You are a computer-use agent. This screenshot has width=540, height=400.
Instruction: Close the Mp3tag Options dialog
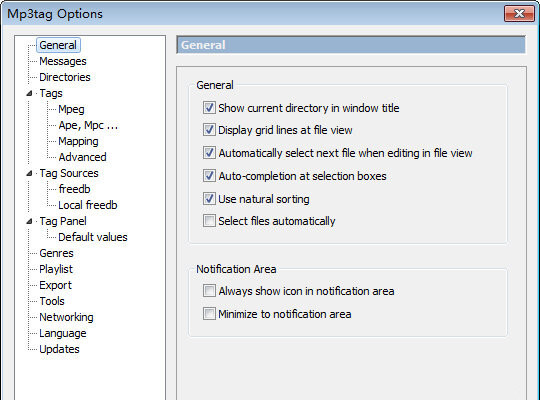(519, 14)
